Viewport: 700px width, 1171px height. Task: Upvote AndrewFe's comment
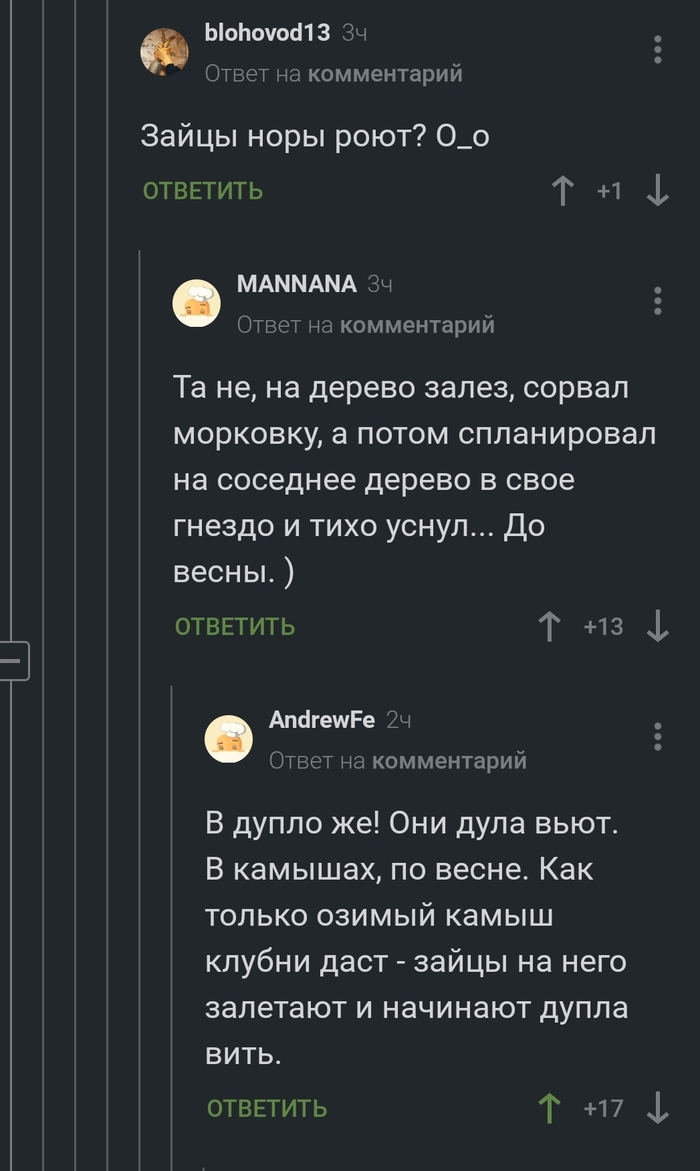[x=549, y=1108]
